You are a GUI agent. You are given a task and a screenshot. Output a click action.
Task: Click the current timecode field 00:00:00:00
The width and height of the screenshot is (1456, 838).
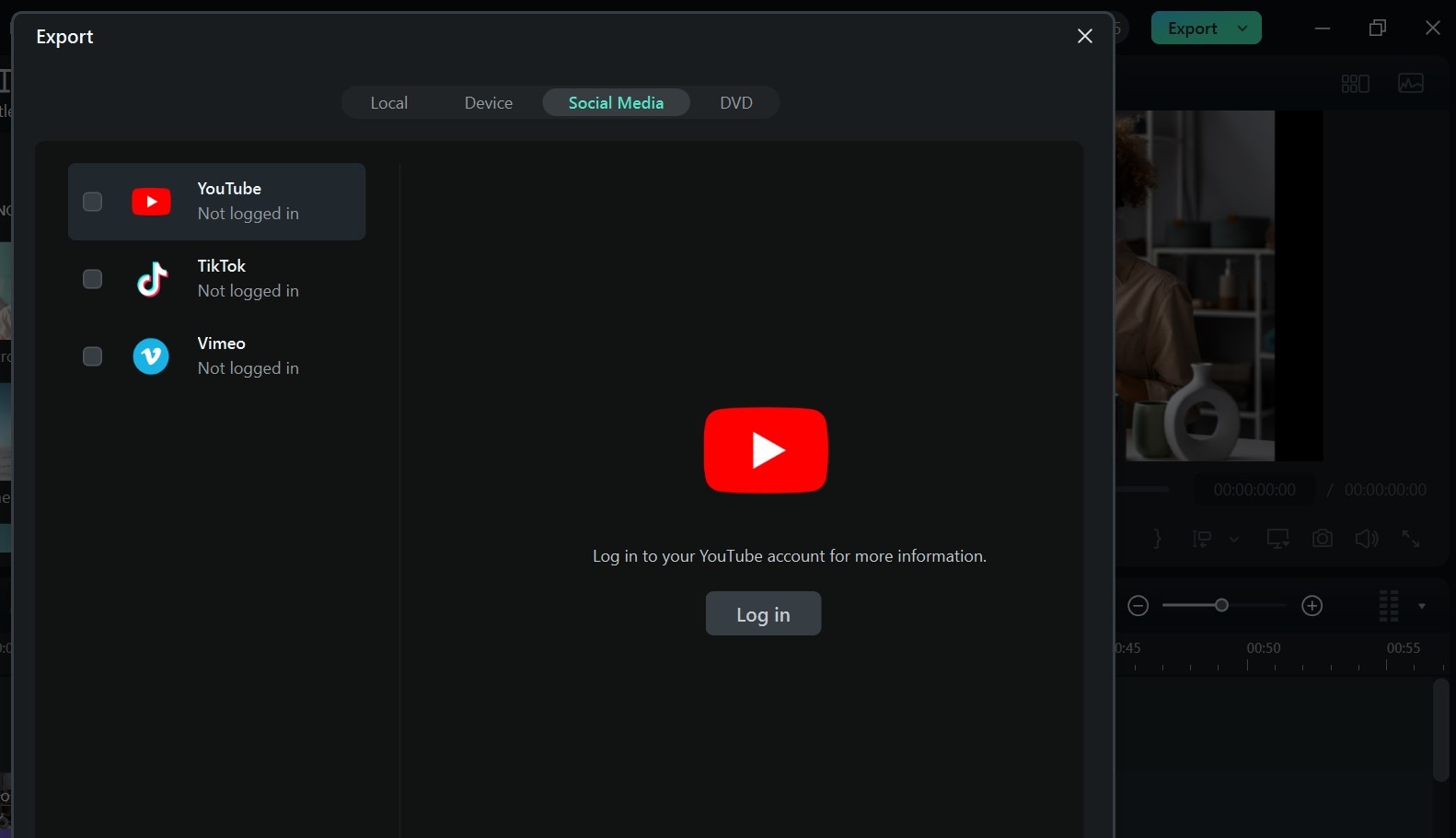(1254, 490)
